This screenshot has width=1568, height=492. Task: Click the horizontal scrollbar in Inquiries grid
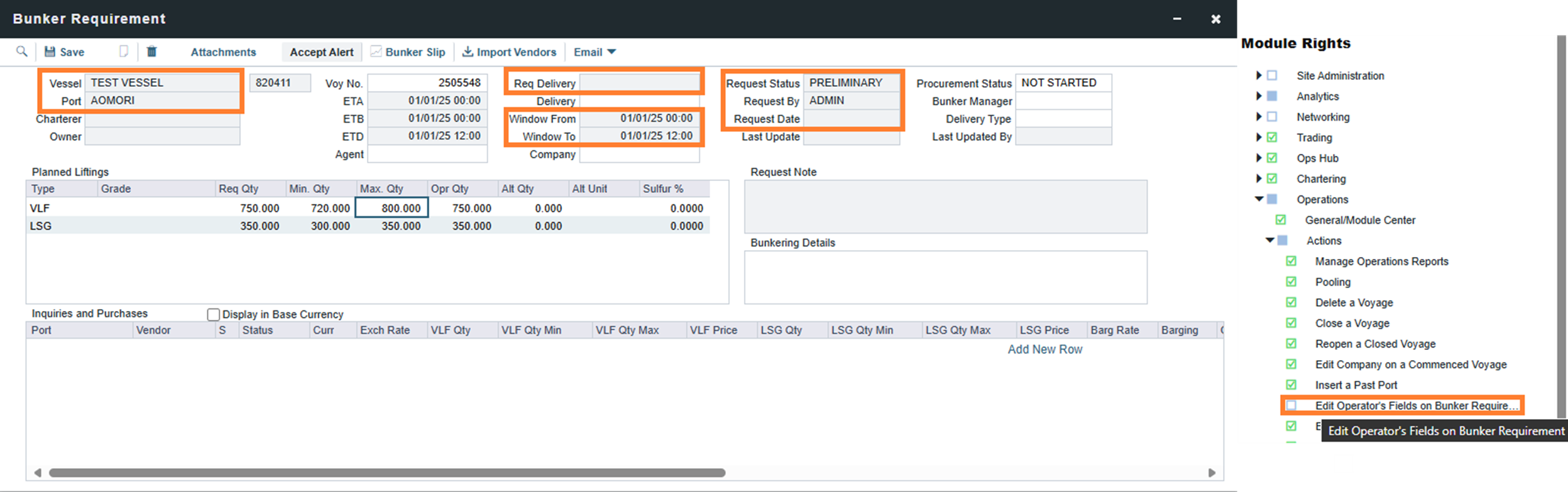click(x=387, y=473)
